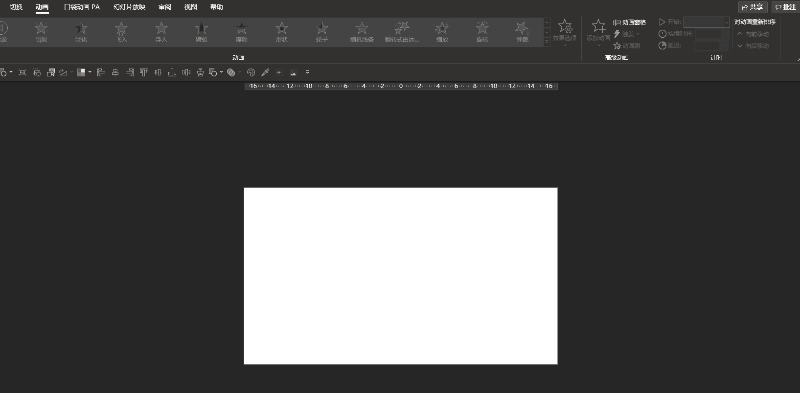This screenshot has height=393, width=800.
Task: Select the eyedropper tool in quick toolbar
Action: tap(265, 72)
